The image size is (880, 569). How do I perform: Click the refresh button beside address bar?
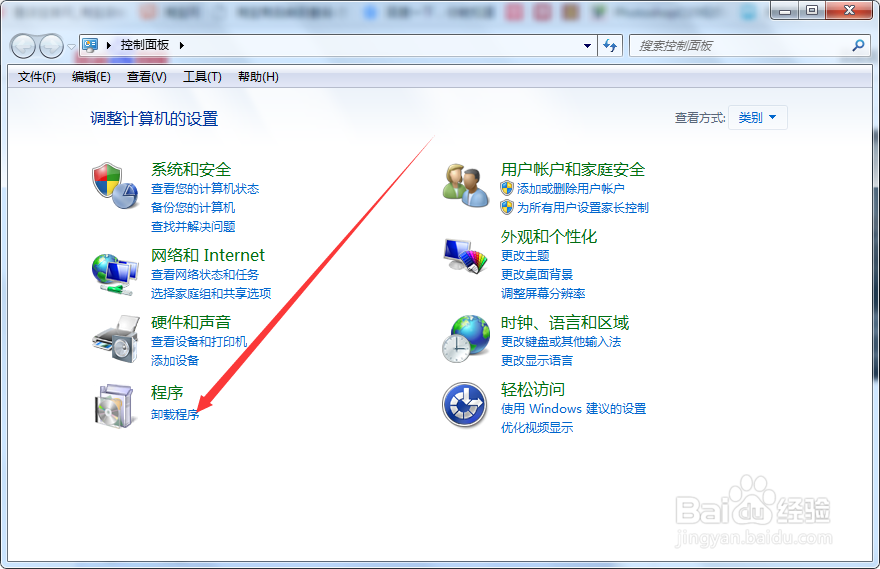(610, 45)
